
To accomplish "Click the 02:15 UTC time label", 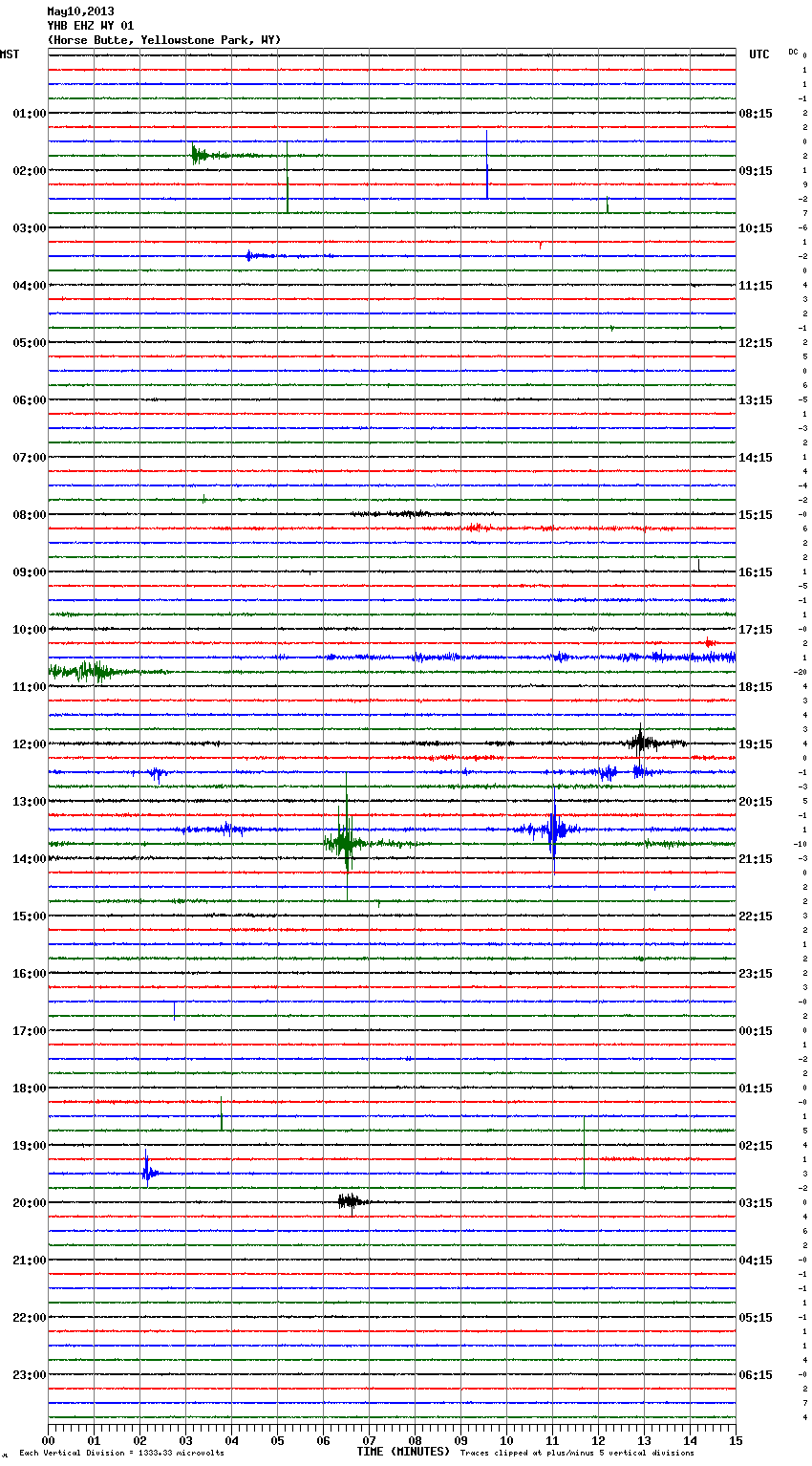I will pos(756,1146).
